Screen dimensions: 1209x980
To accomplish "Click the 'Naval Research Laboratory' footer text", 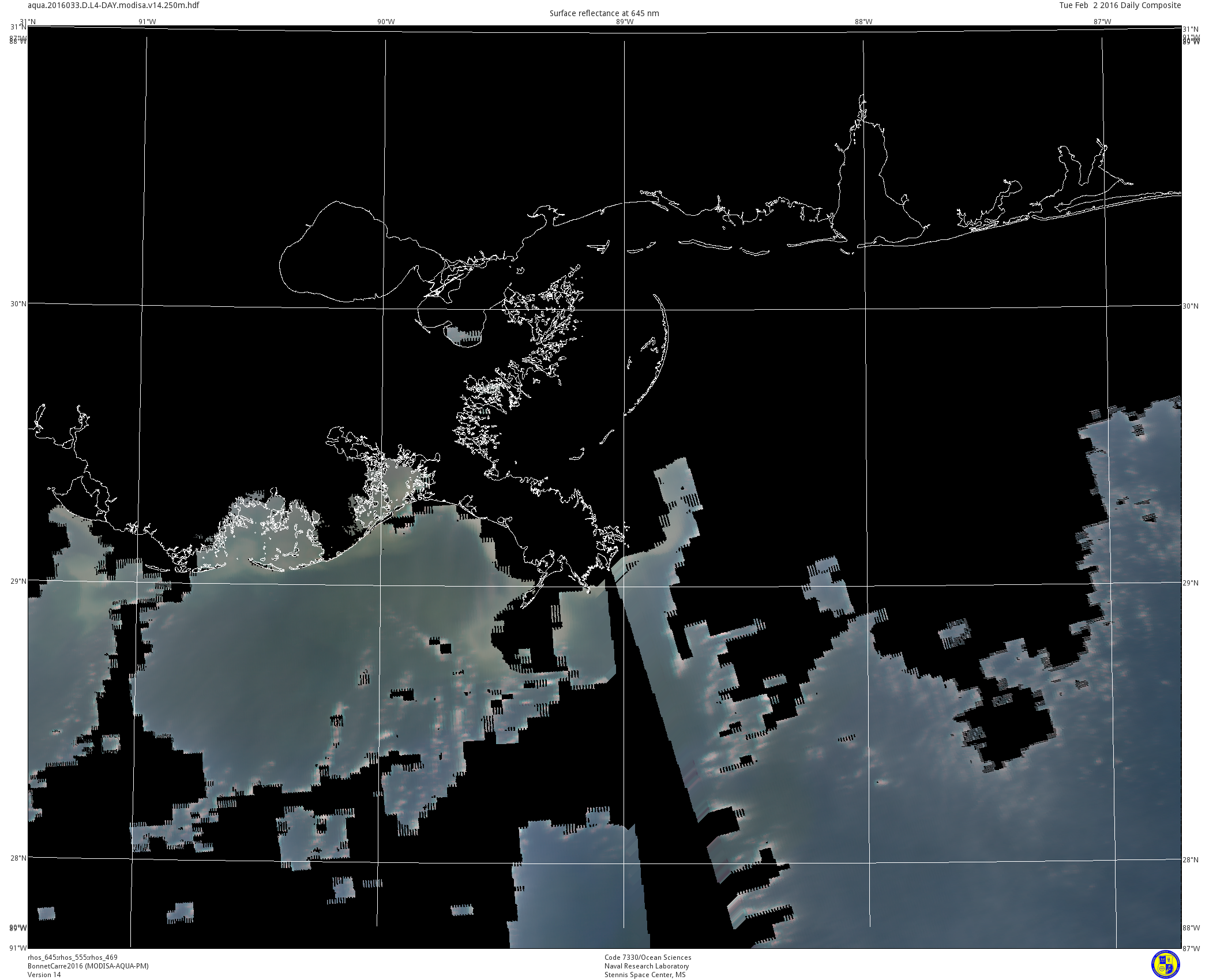I will pos(647,966).
